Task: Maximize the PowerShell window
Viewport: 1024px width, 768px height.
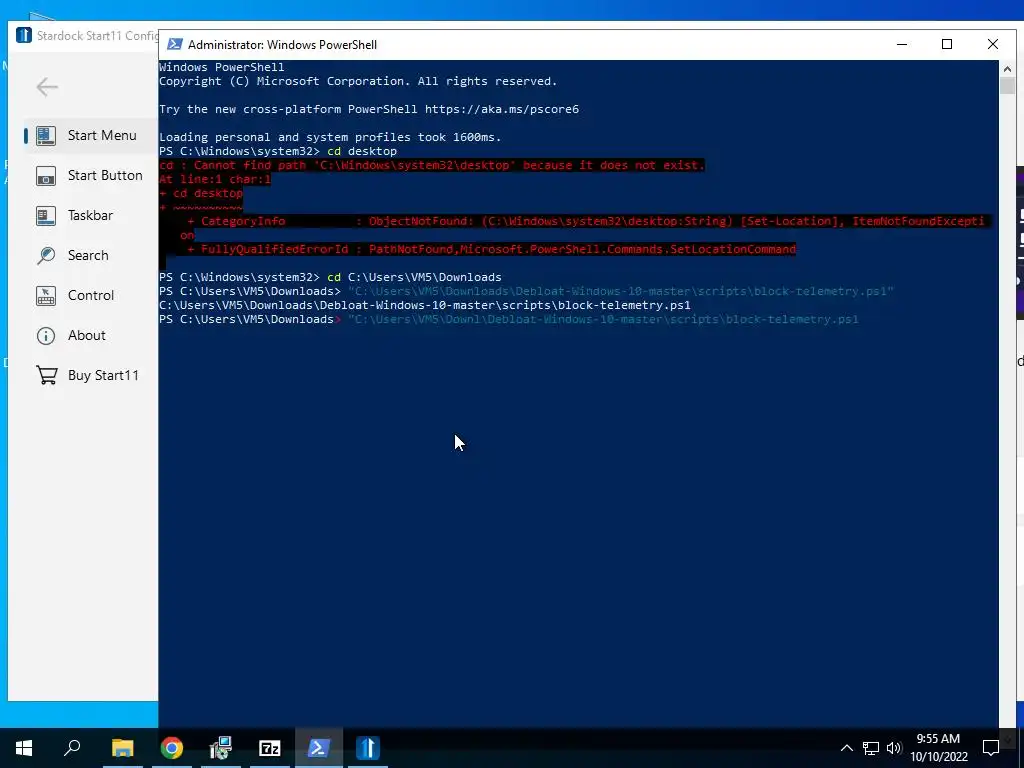Action: pos(947,44)
